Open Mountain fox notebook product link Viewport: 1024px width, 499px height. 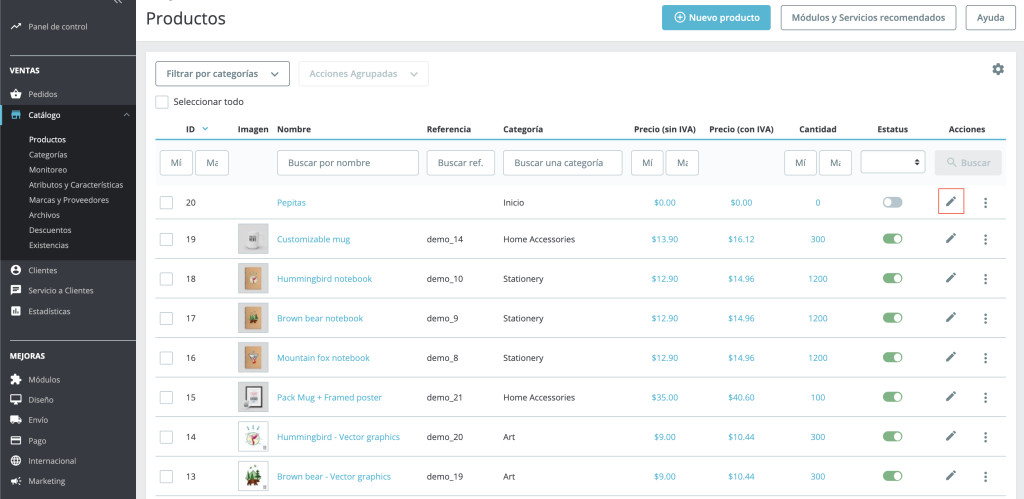click(323, 358)
